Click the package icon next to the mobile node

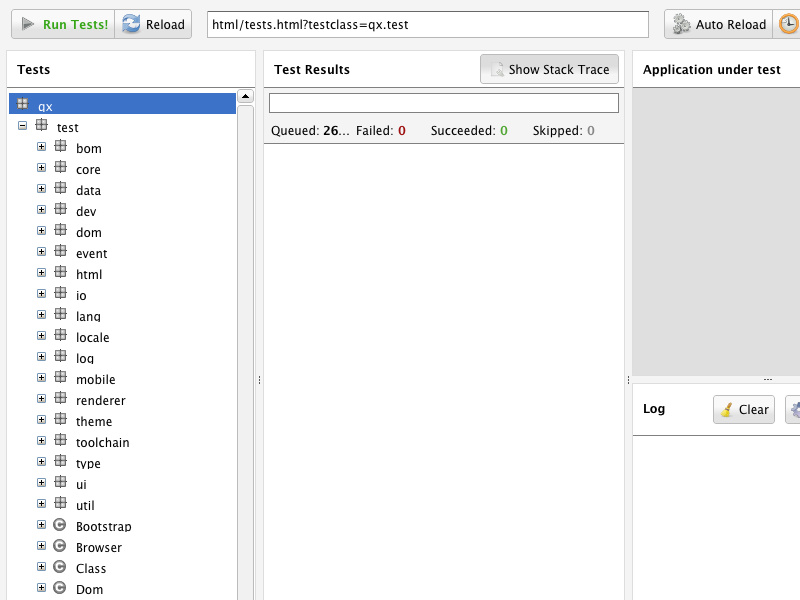(60, 379)
